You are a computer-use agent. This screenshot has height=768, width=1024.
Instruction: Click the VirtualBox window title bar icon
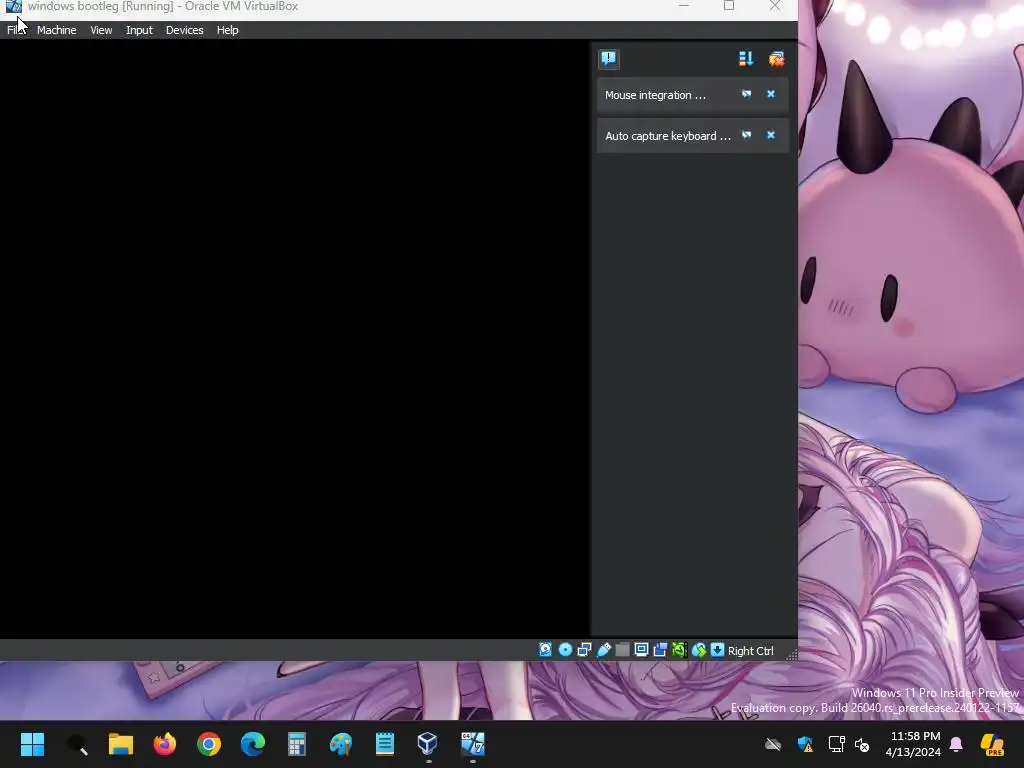click(x=13, y=7)
